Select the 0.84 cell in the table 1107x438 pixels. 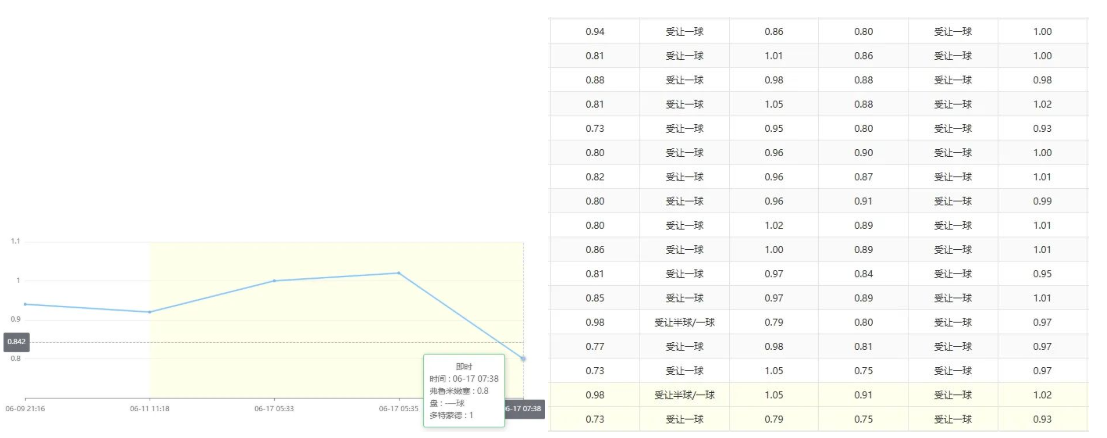tap(863, 274)
